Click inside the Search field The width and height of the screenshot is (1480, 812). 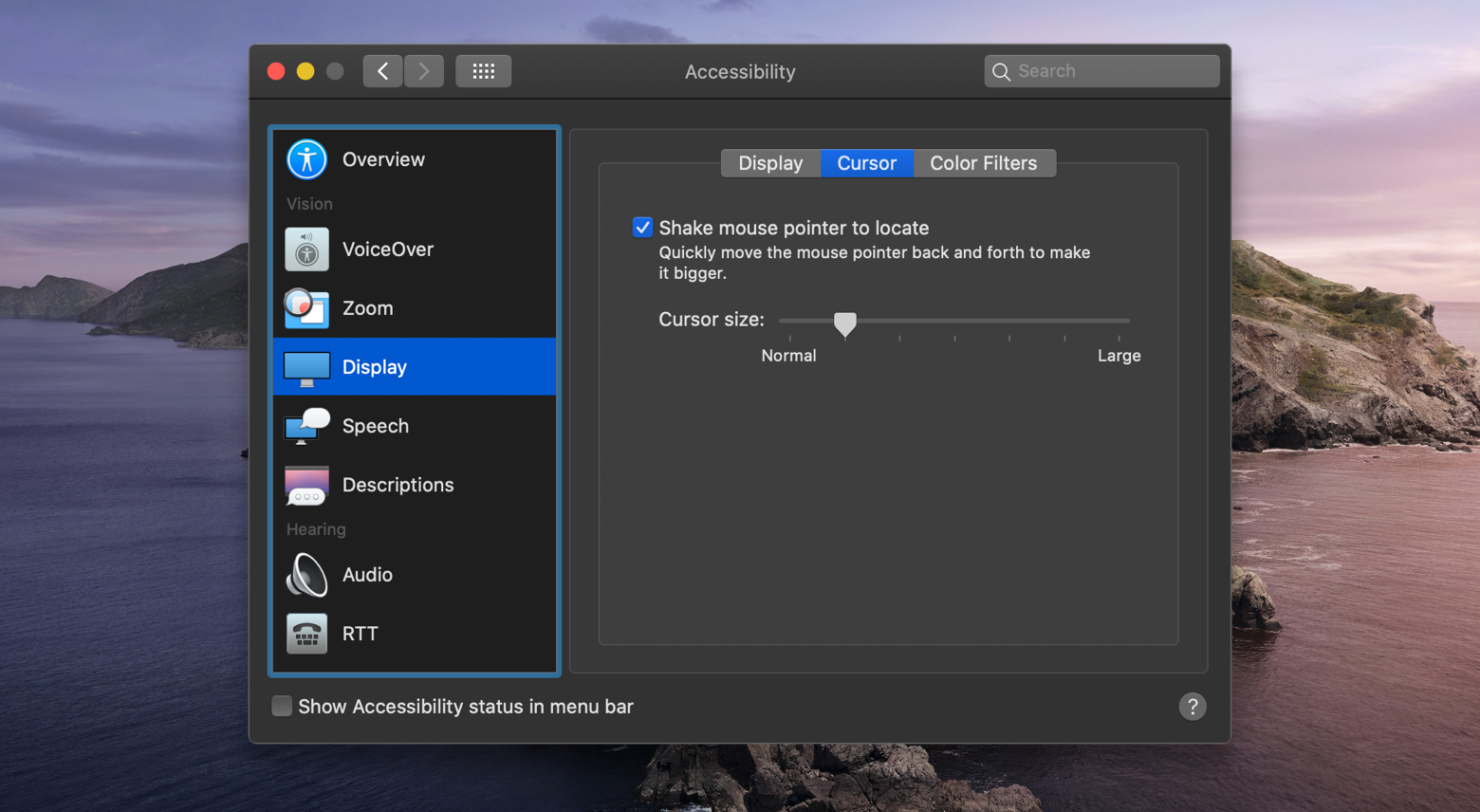click(1101, 70)
